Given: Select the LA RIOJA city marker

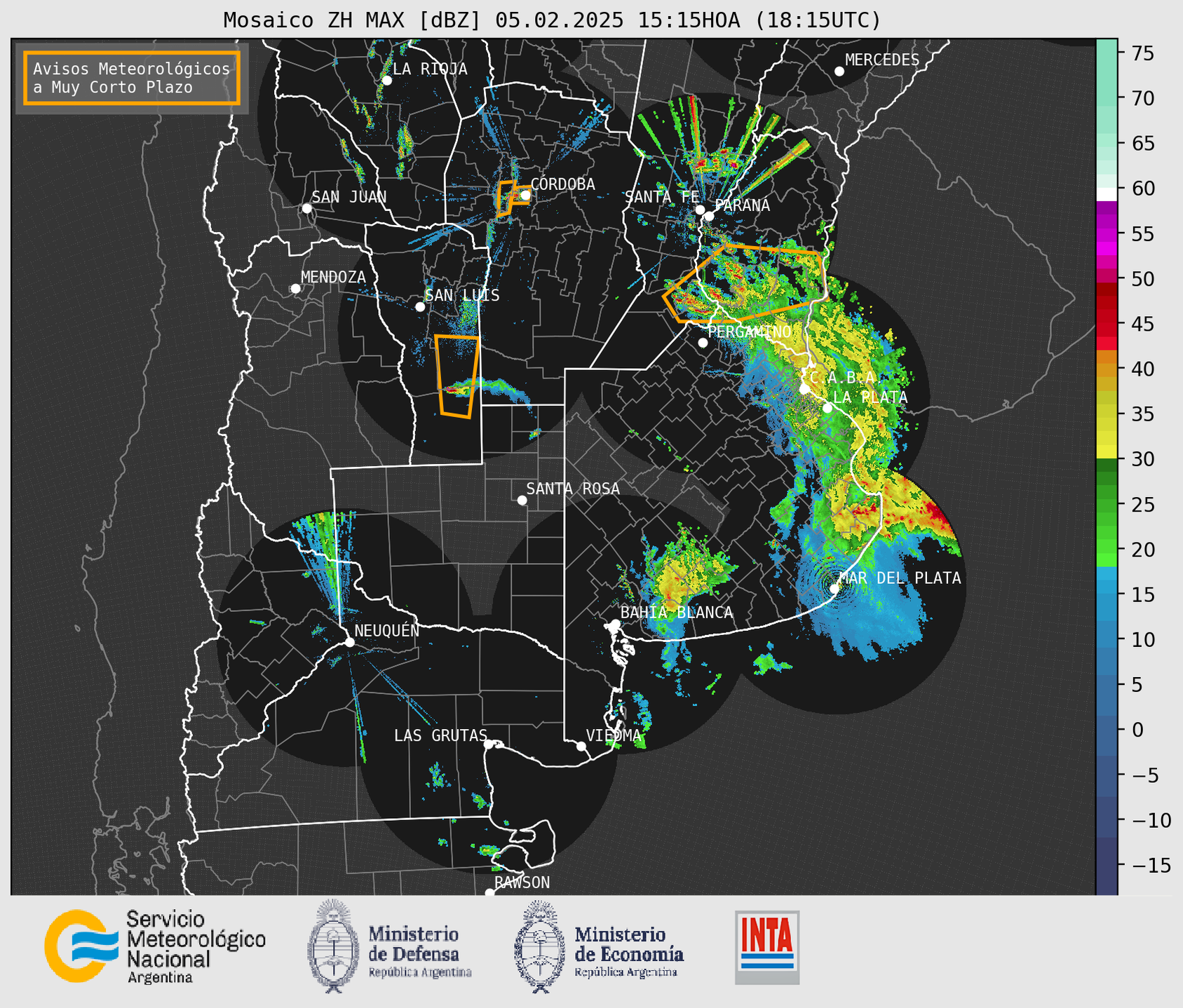Looking at the screenshot, I should (386, 81).
